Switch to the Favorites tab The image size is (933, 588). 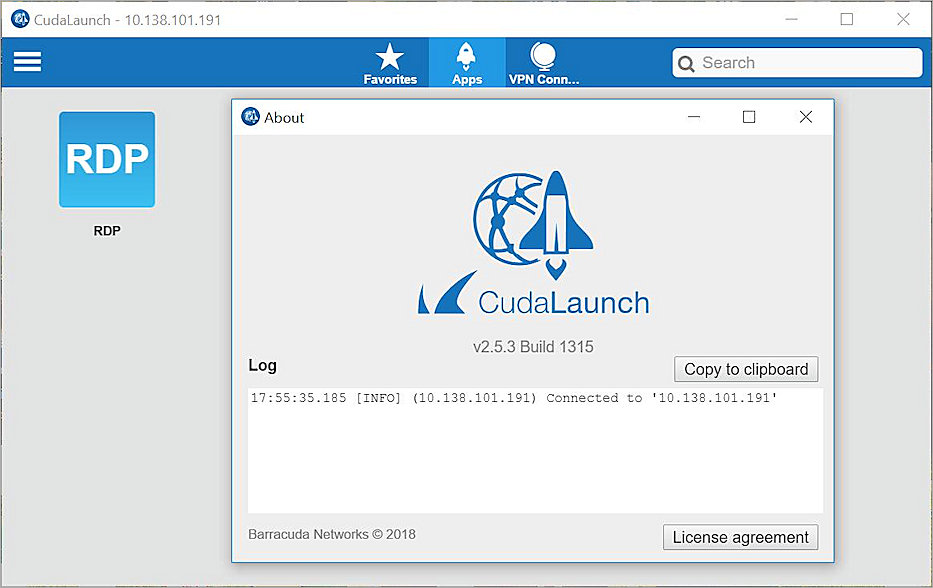390,62
